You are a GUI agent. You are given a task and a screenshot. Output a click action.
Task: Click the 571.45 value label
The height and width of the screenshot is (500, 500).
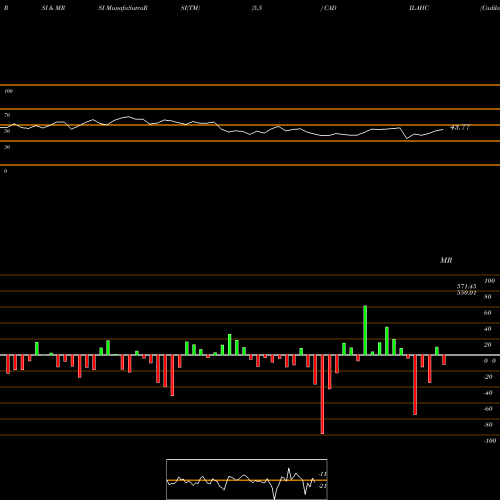(x=466, y=286)
